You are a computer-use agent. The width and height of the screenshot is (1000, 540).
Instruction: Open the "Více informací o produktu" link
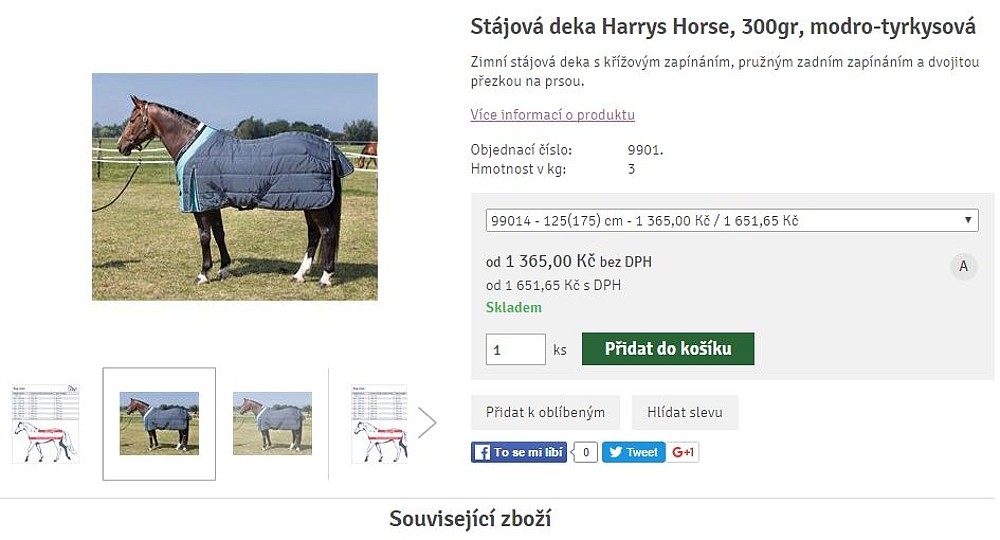552,115
